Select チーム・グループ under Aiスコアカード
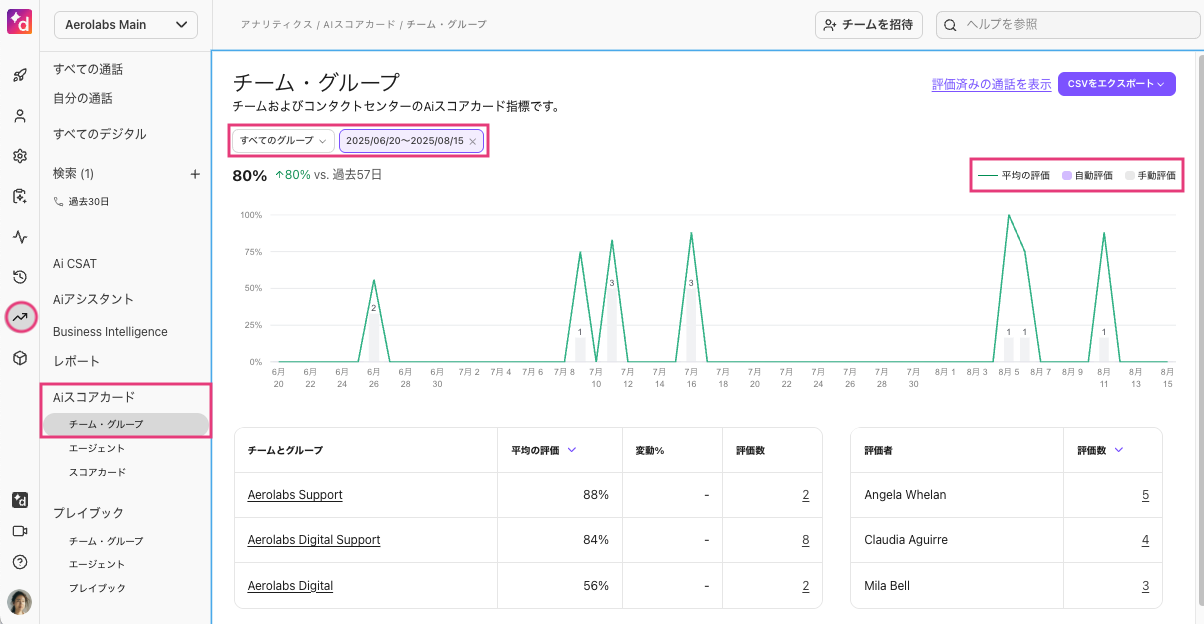Screen dimensions: 1204x624 [x=125, y=424]
